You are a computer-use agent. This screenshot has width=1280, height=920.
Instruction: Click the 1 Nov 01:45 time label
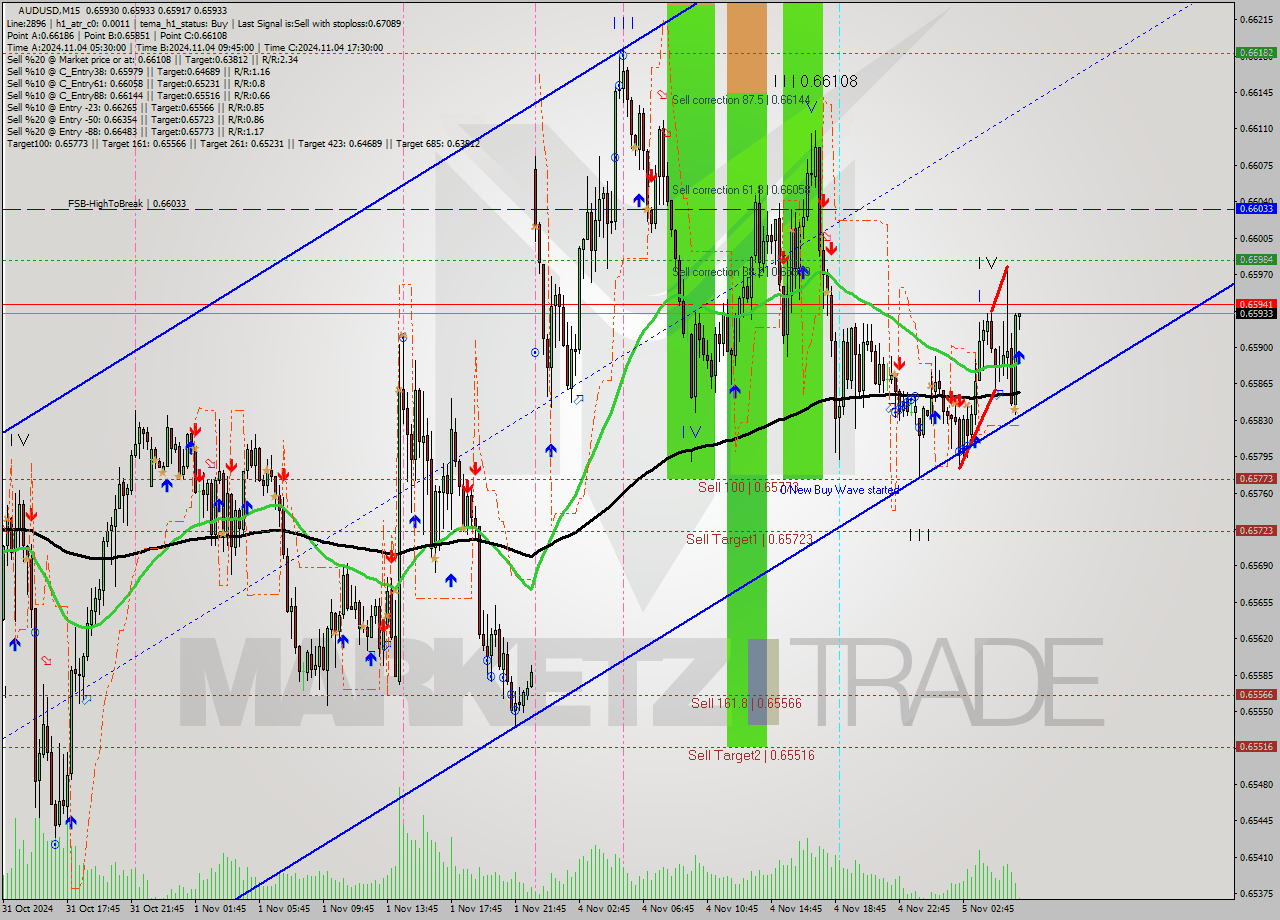click(x=221, y=909)
